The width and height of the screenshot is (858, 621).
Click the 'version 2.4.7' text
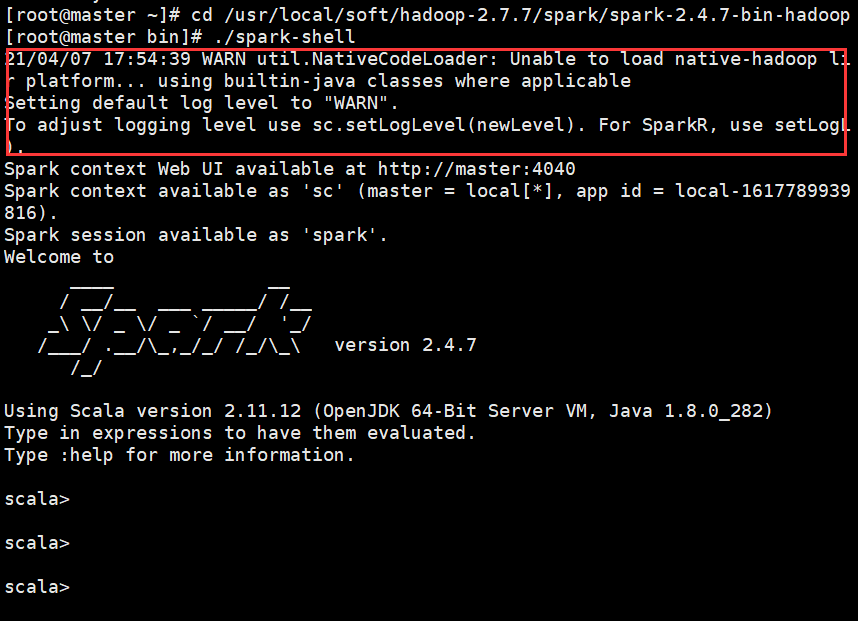405,345
